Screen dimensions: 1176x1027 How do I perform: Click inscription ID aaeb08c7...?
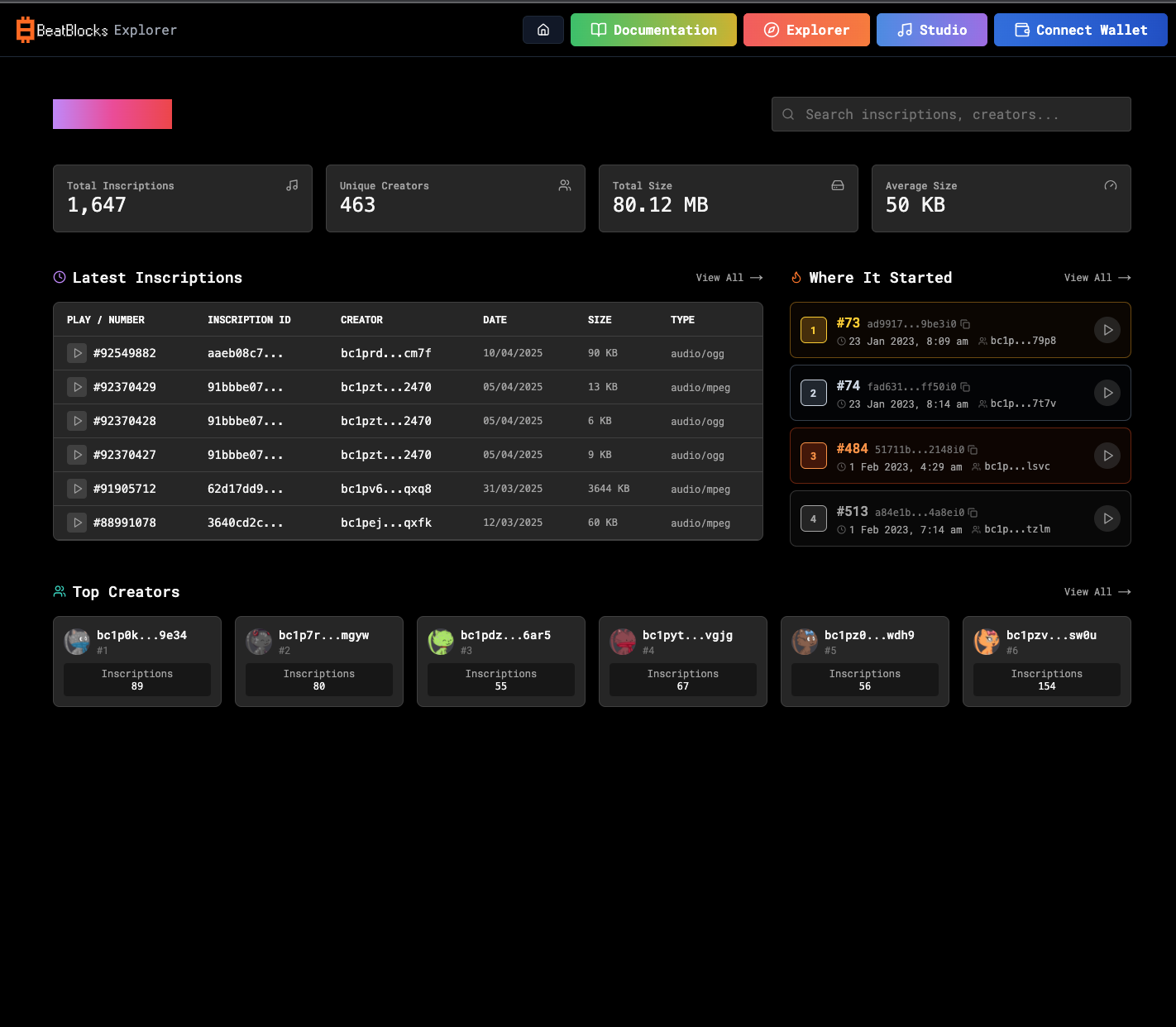(246, 353)
